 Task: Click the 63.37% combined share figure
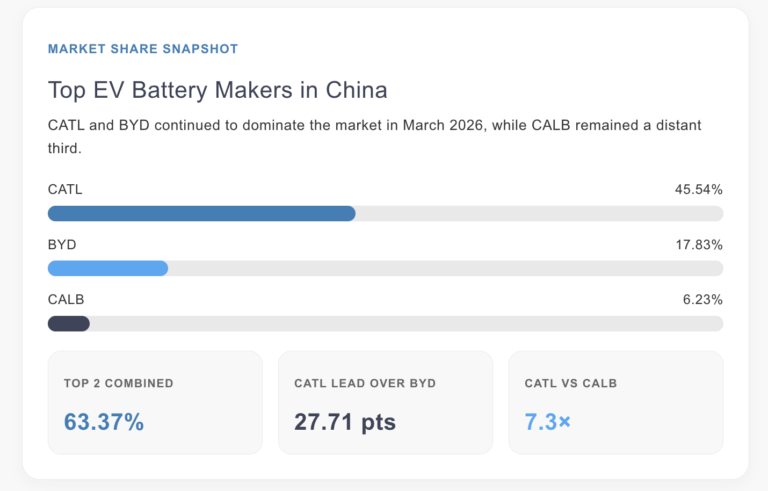[104, 422]
